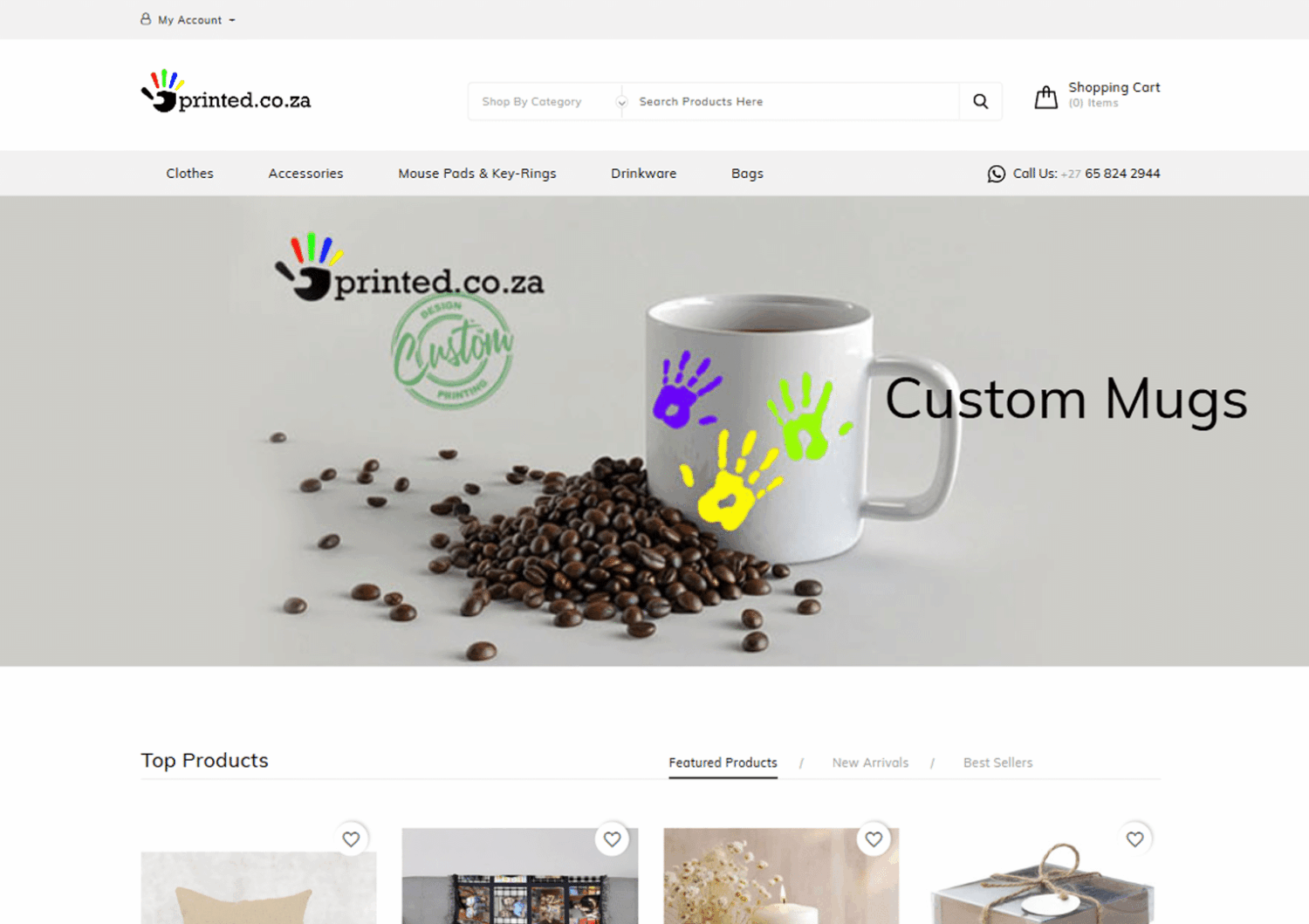Add gift box product to wishlist

click(1134, 838)
